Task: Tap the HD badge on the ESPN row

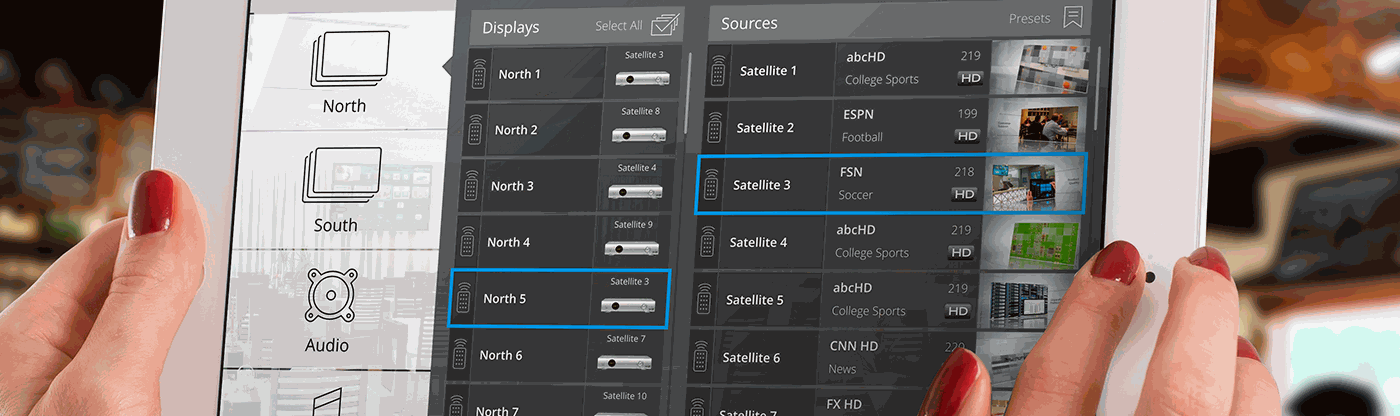Action: [x=966, y=136]
